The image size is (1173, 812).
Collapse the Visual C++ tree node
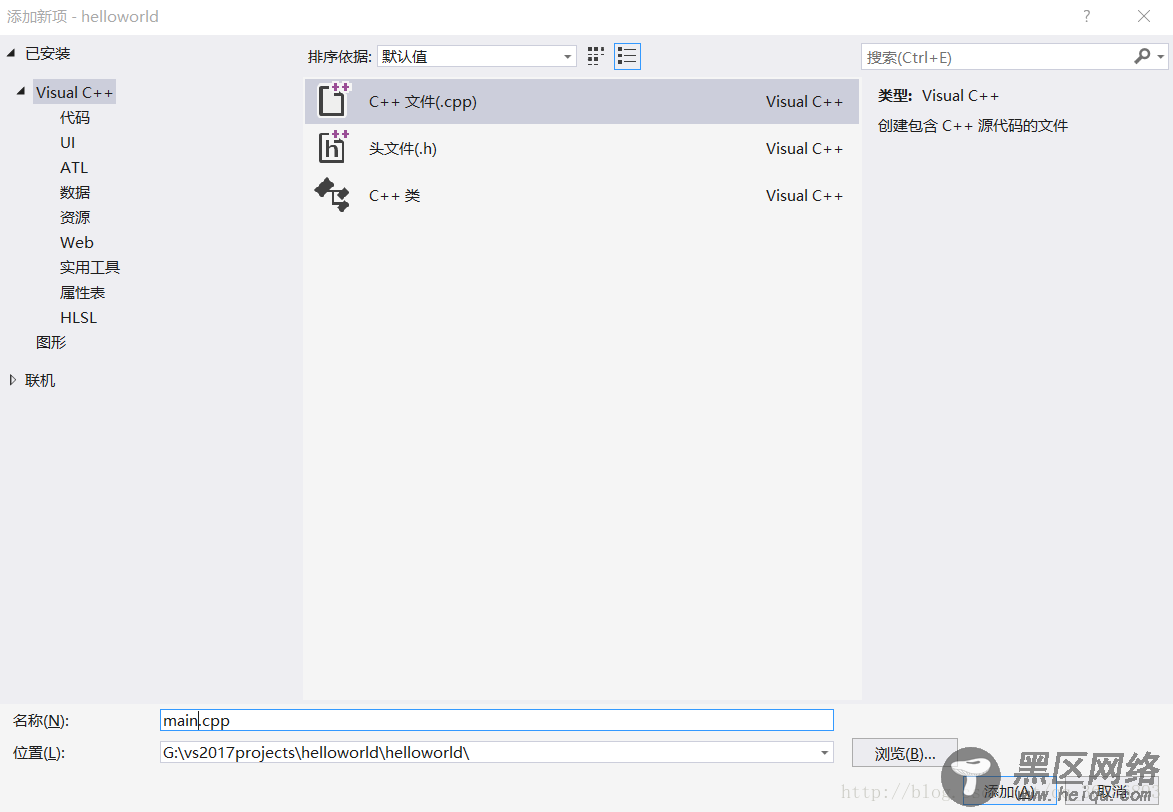[21, 91]
